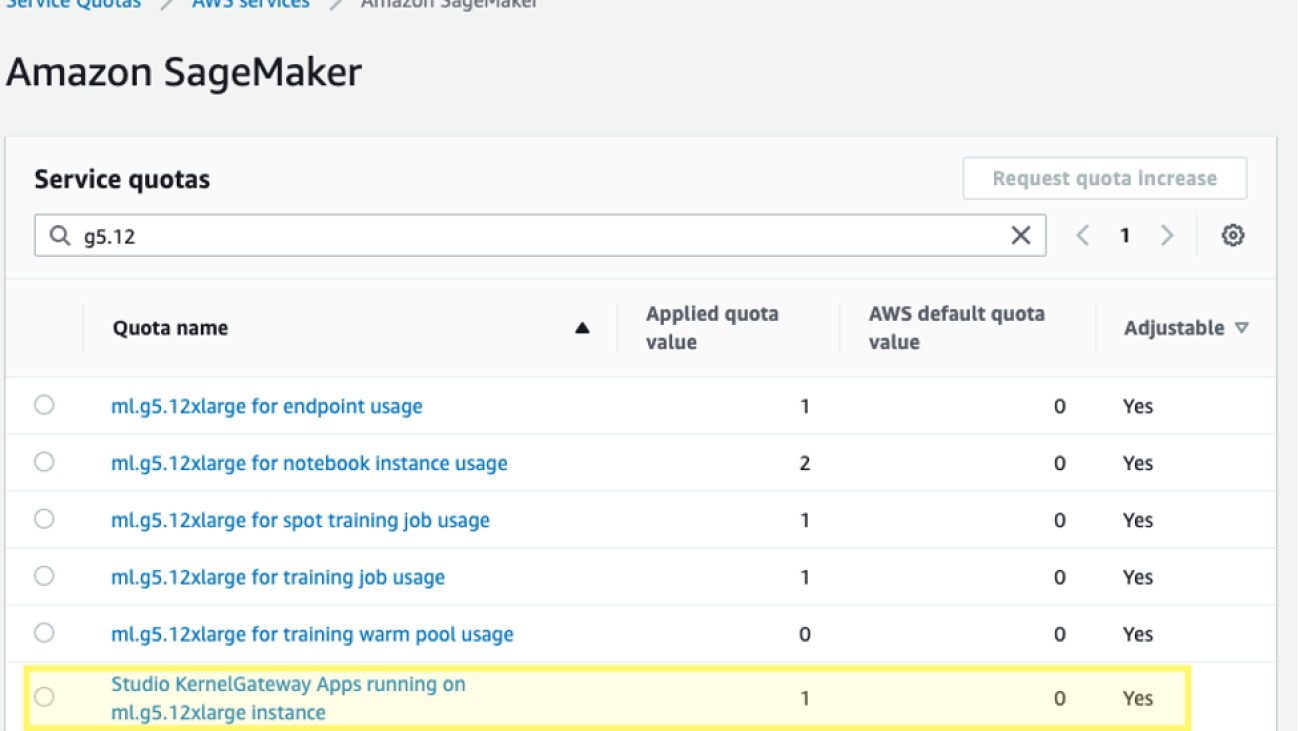Sort by Quota name ascending arrow
Screen dimensions: 1300x731
(x=582, y=328)
